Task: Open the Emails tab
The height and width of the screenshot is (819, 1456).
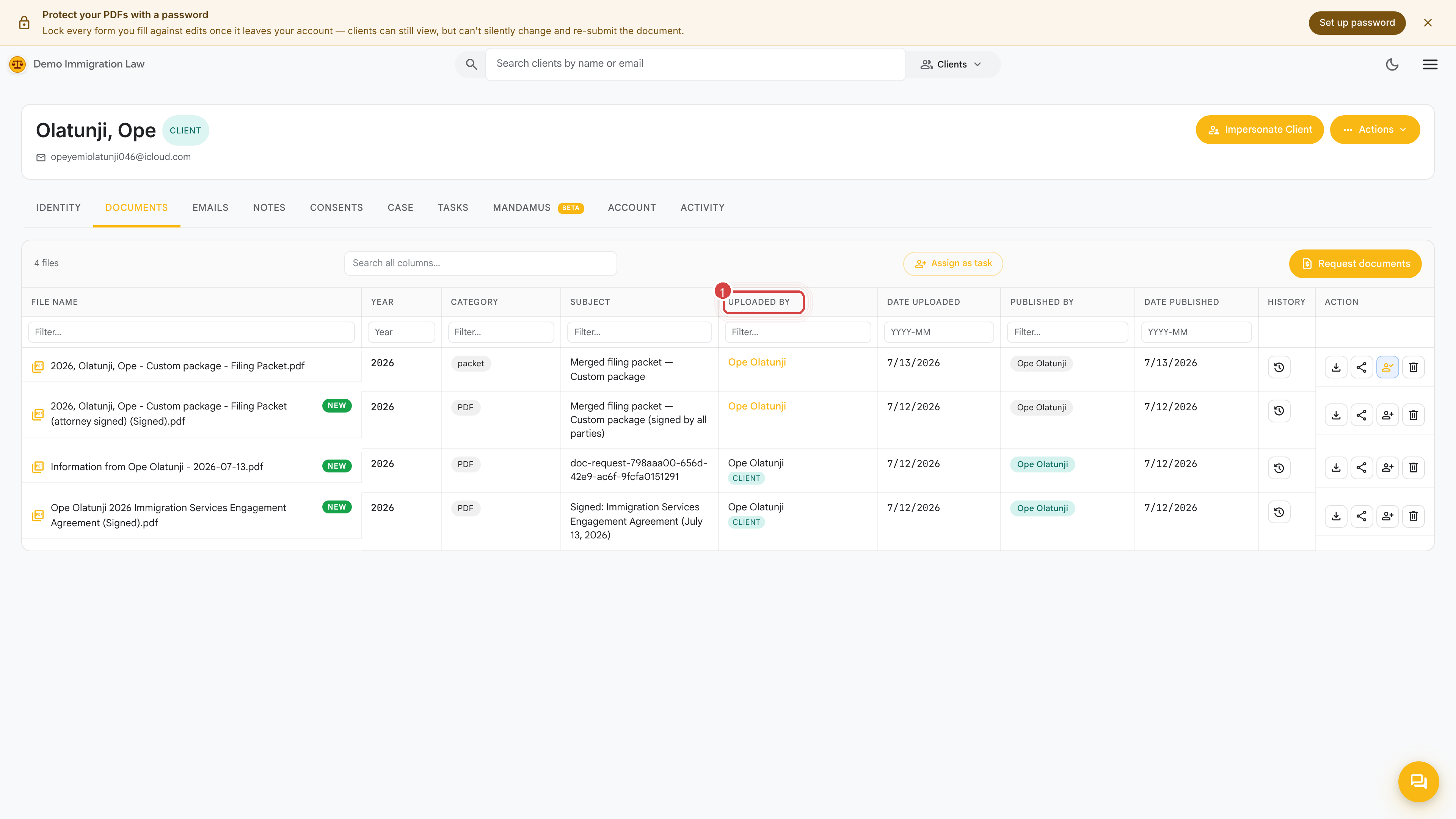Action: click(210, 207)
